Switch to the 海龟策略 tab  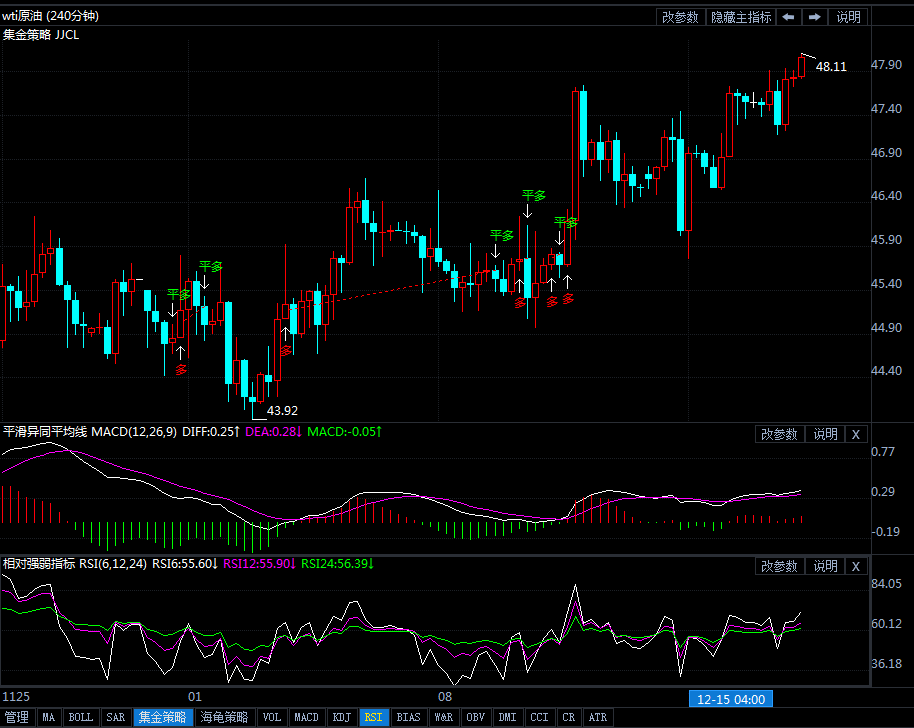tap(224, 717)
